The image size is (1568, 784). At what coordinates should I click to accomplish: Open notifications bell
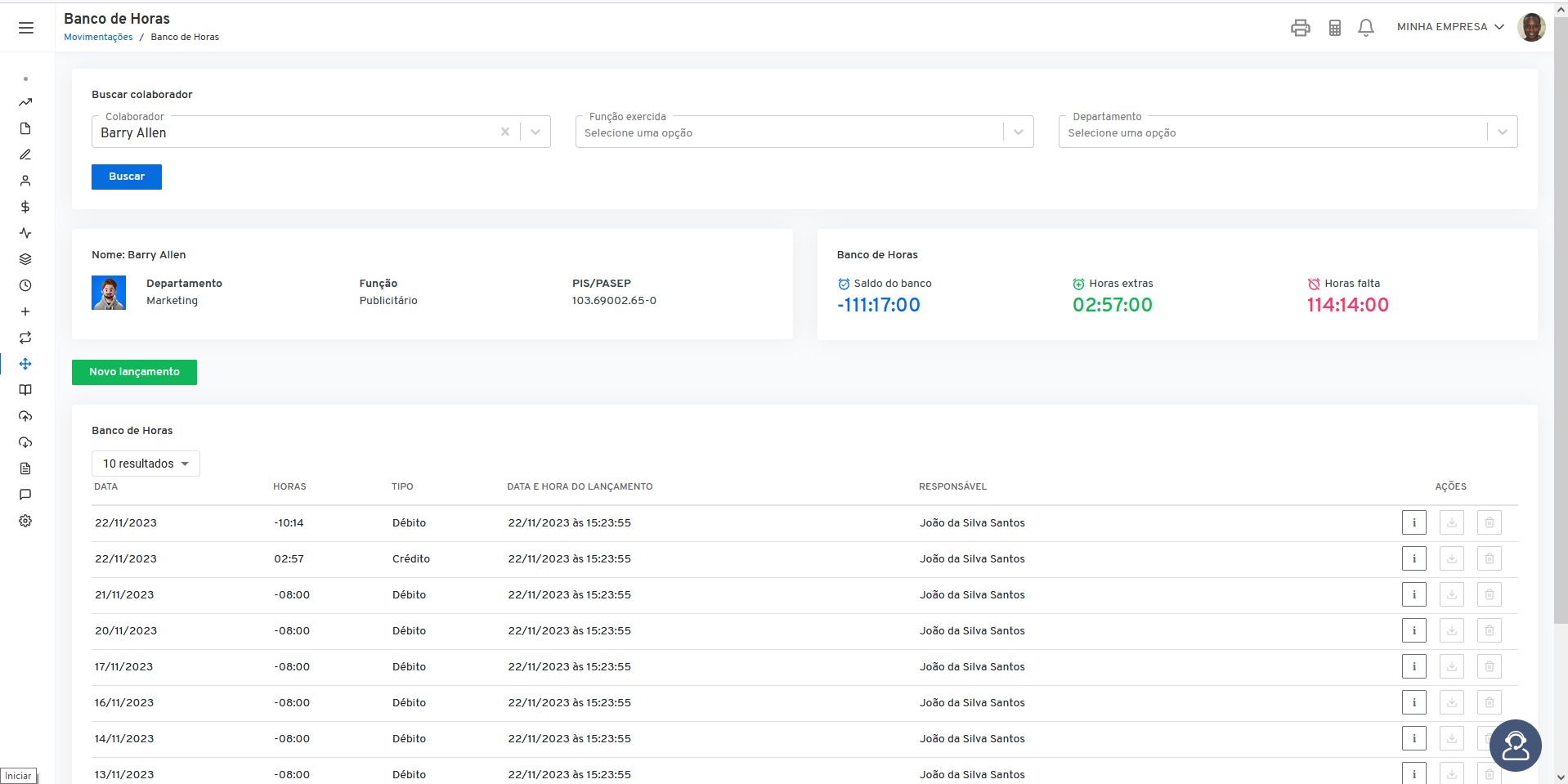1365,28
